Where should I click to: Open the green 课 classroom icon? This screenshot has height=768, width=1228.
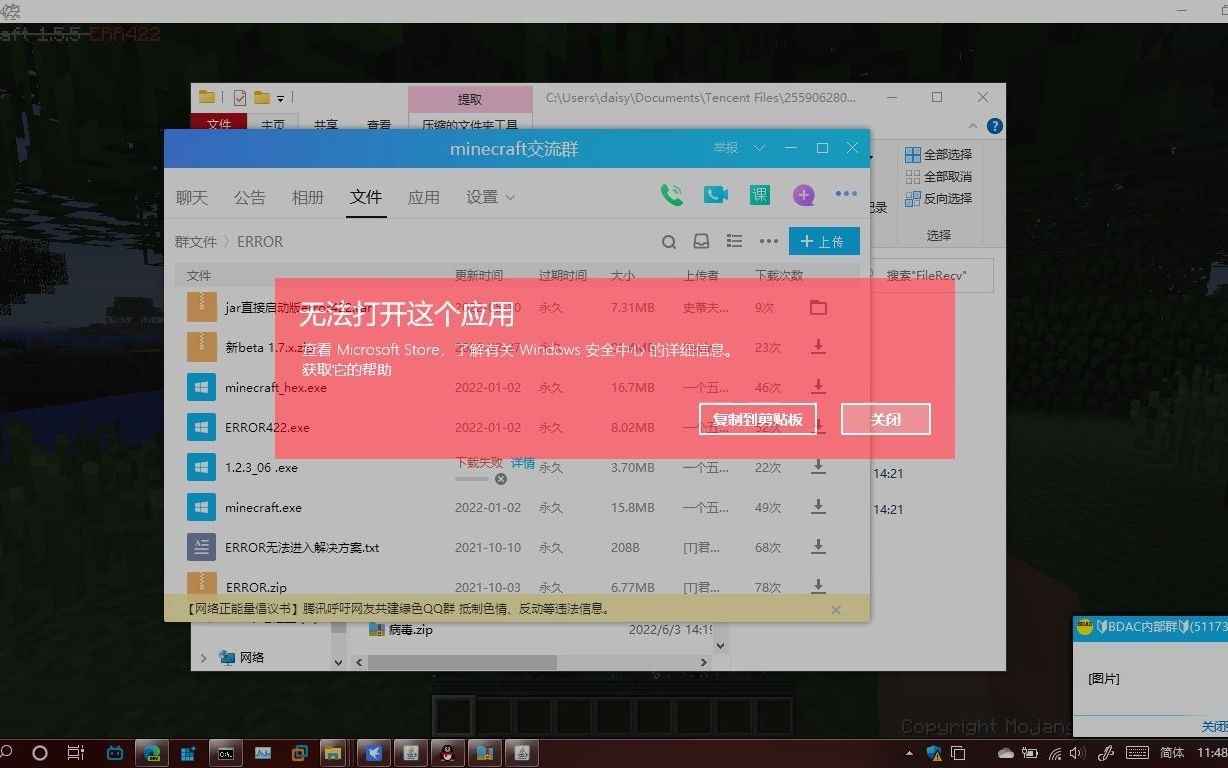pyautogui.click(x=760, y=195)
